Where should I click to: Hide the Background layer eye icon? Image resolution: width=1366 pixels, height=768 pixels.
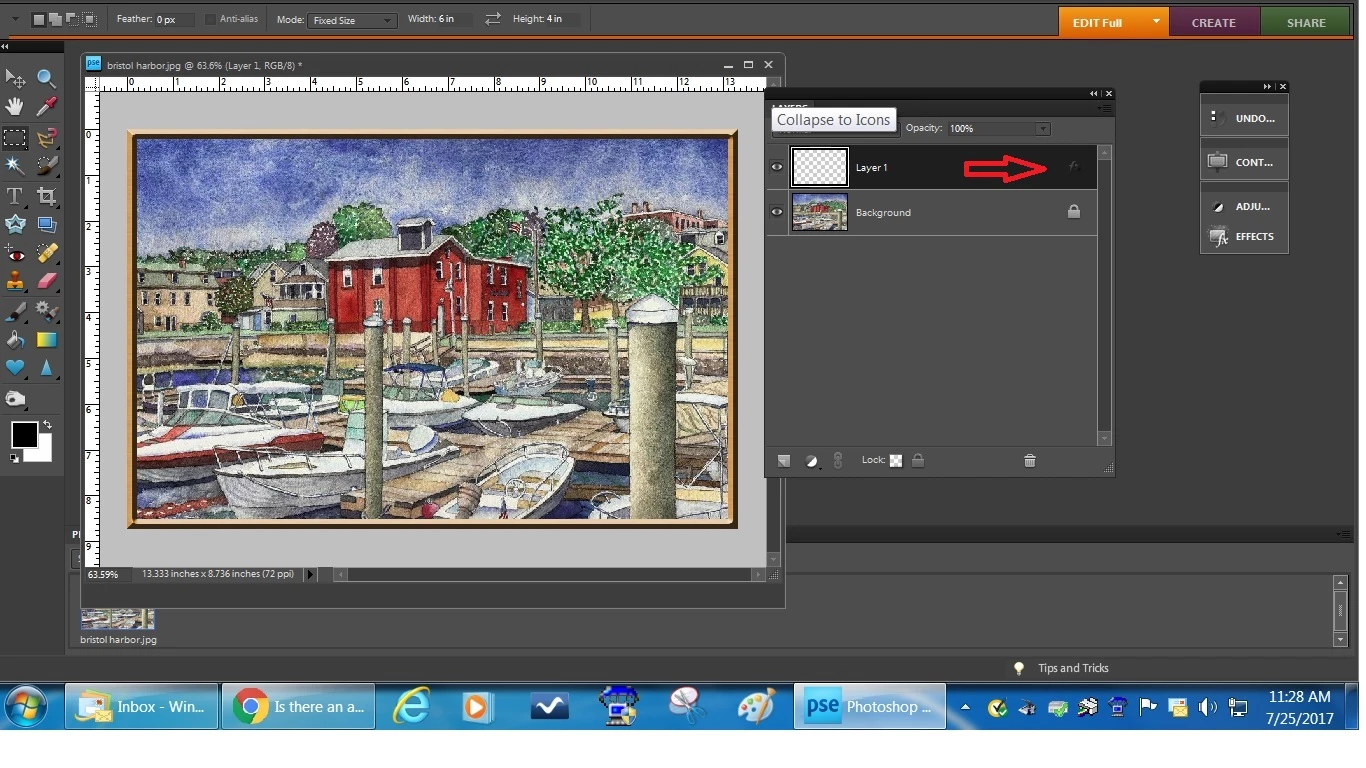[x=777, y=212]
